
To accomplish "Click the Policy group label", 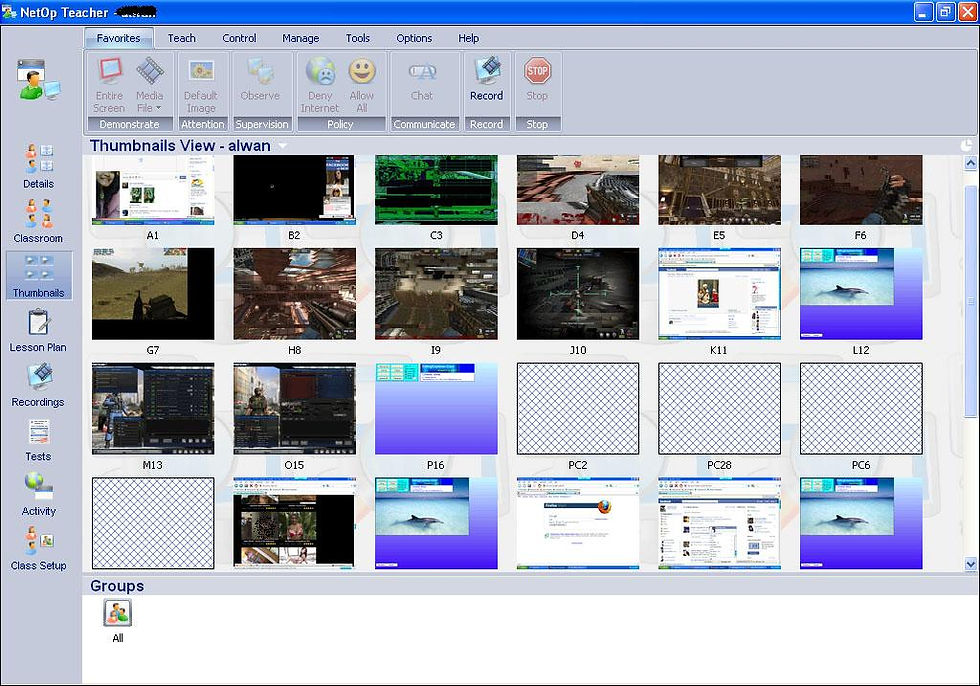I will 341,124.
